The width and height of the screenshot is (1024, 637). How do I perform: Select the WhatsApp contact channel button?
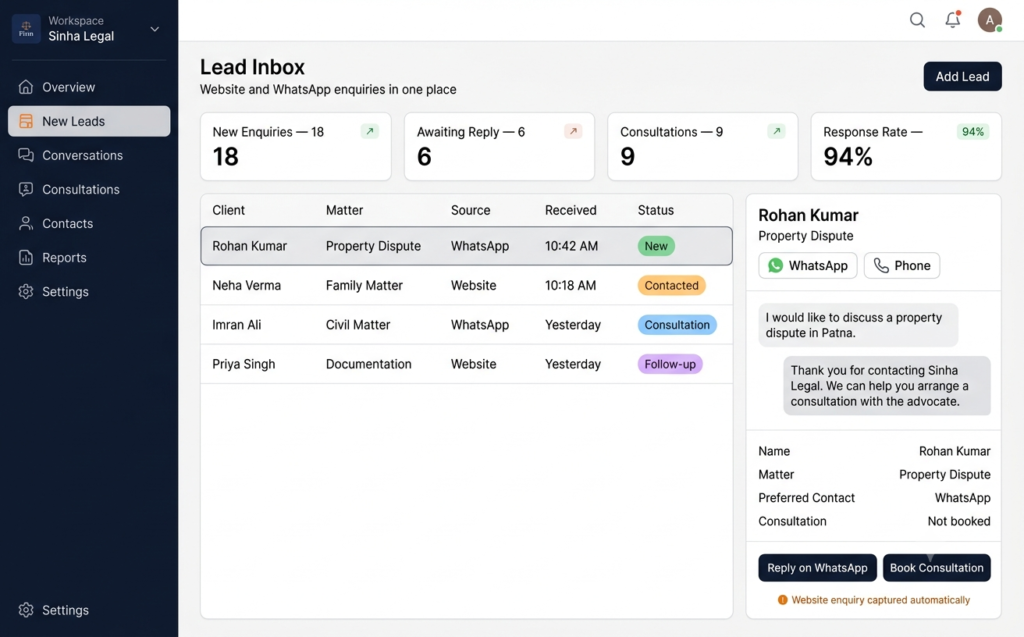click(x=808, y=265)
